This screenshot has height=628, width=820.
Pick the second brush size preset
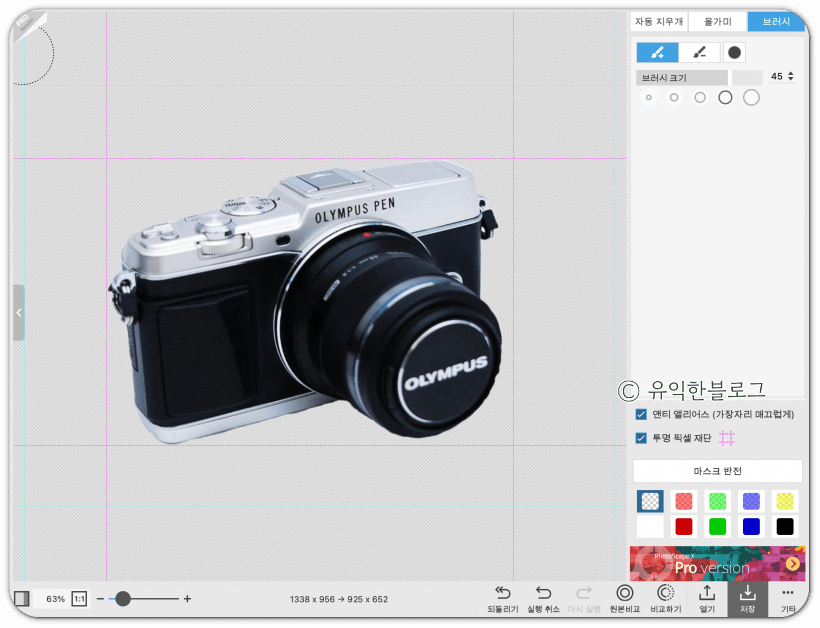pyautogui.click(x=674, y=97)
